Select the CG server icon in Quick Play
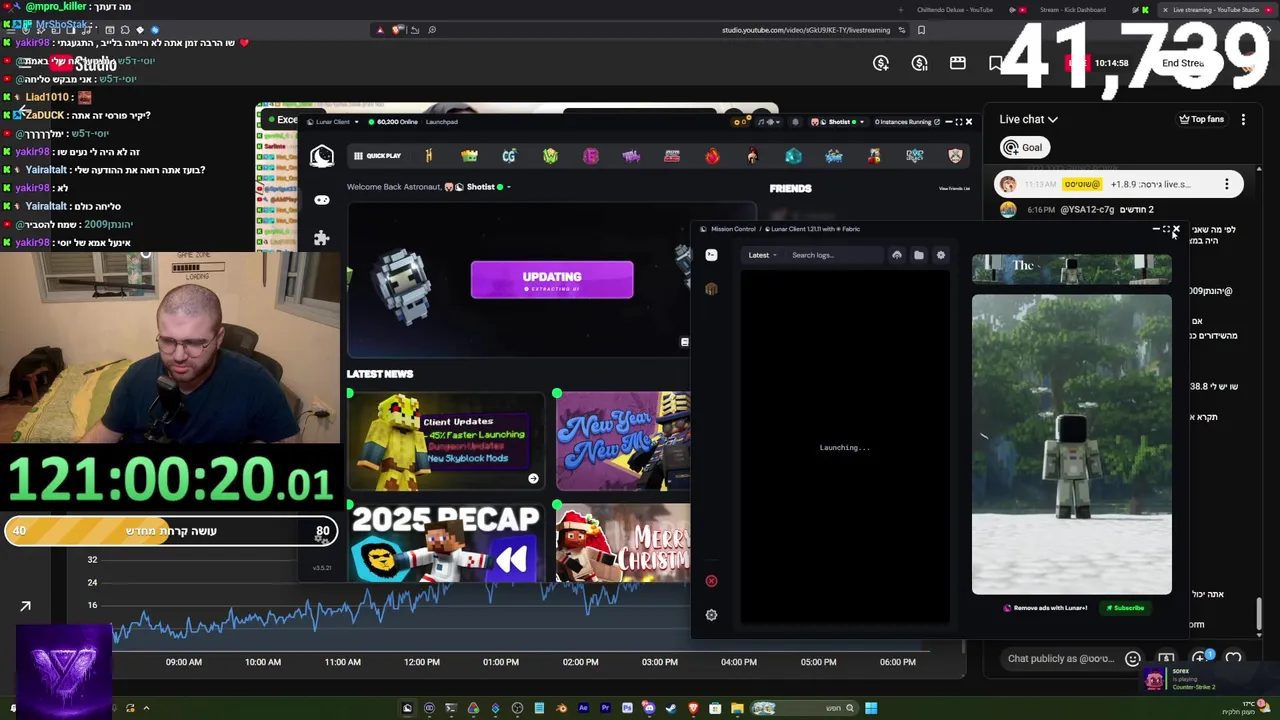 click(x=509, y=156)
